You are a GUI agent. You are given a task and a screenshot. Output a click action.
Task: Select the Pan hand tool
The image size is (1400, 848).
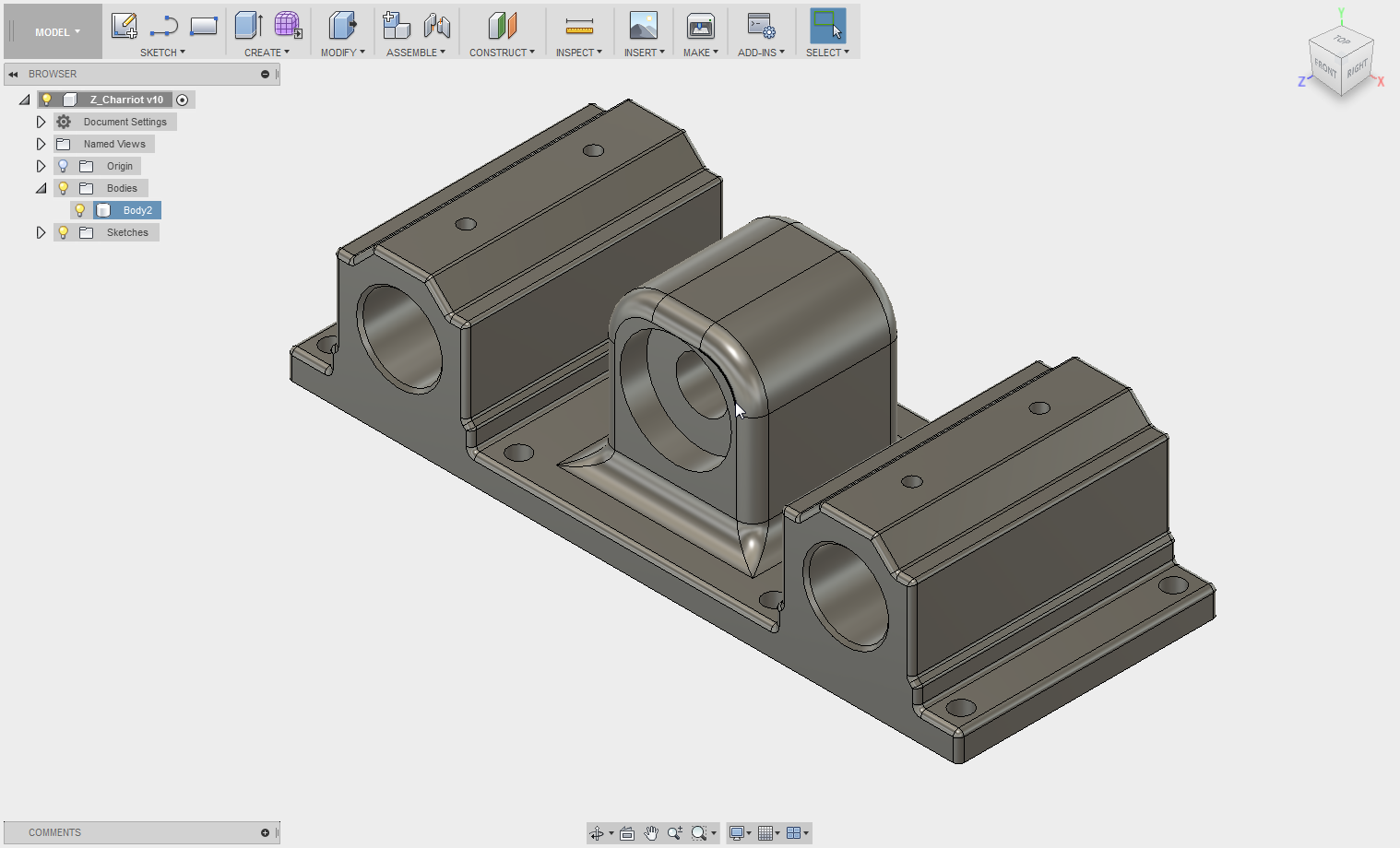click(x=651, y=833)
